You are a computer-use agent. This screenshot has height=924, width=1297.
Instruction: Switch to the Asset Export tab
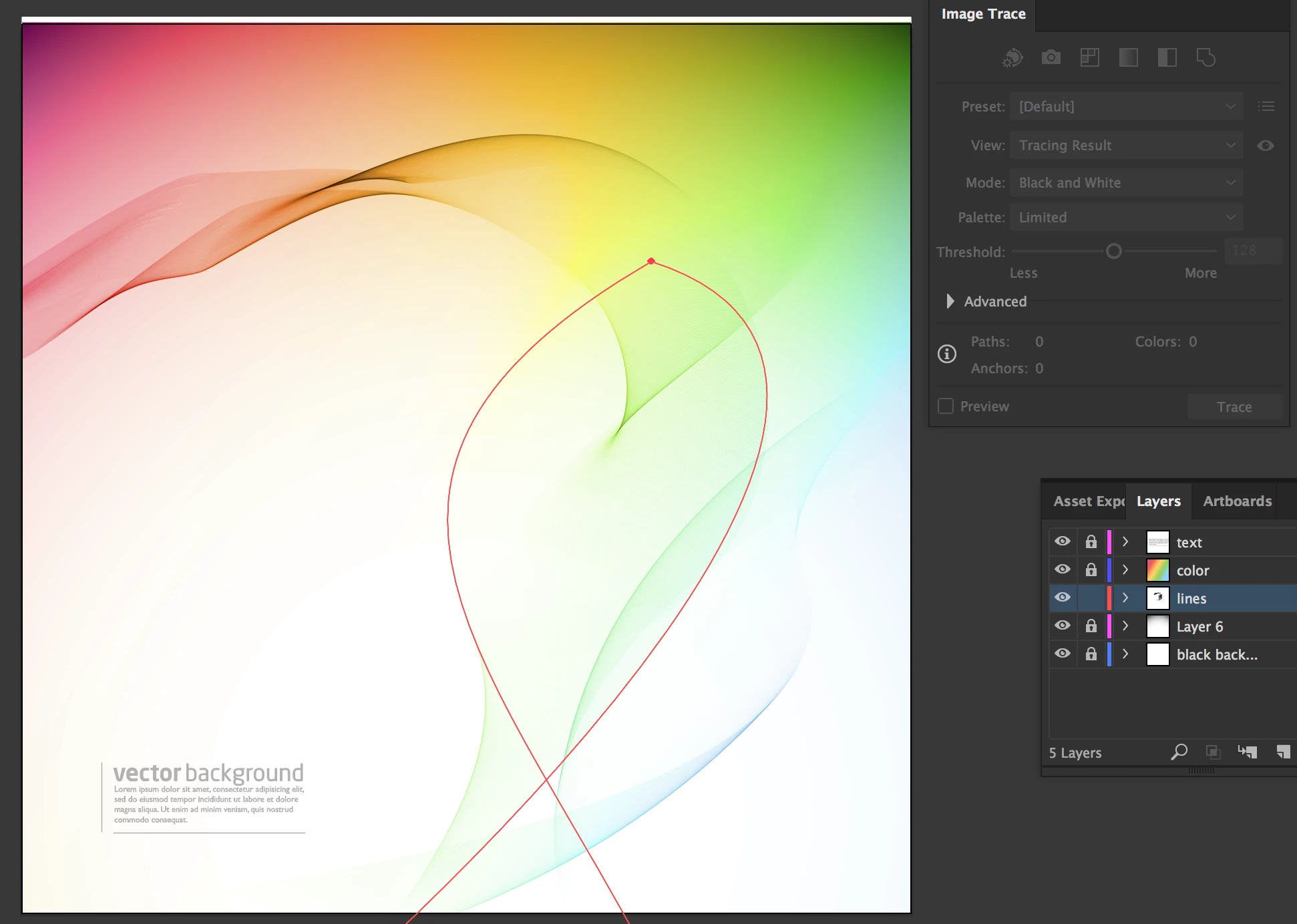[x=1088, y=501]
